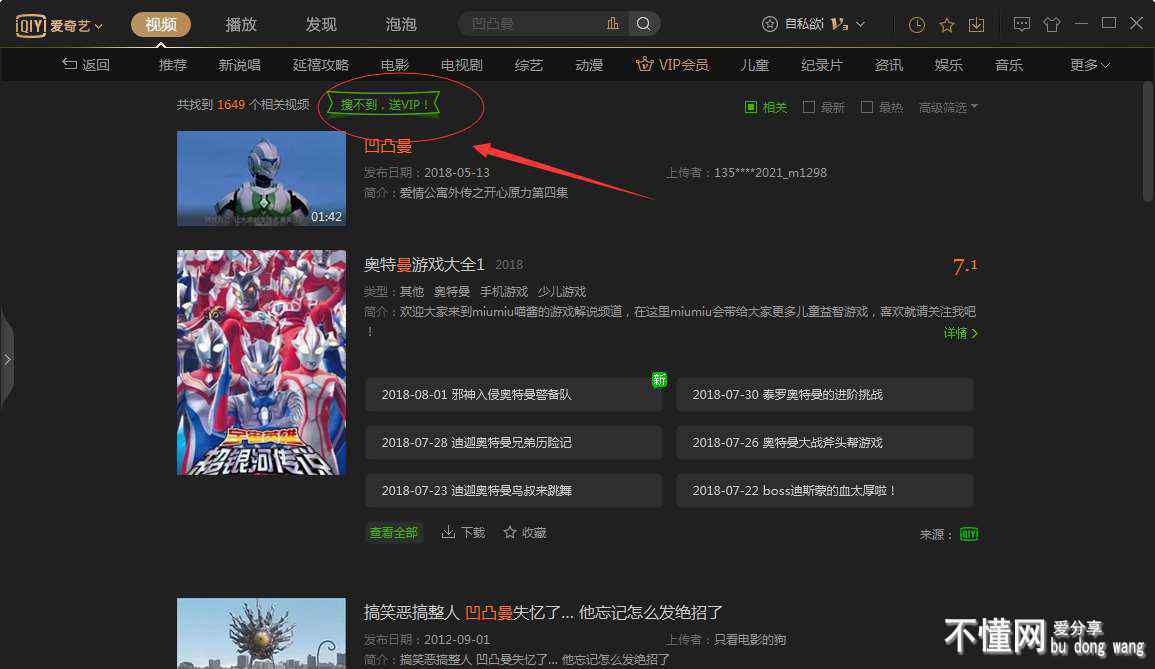Click the 返回 back arrow

coord(86,65)
